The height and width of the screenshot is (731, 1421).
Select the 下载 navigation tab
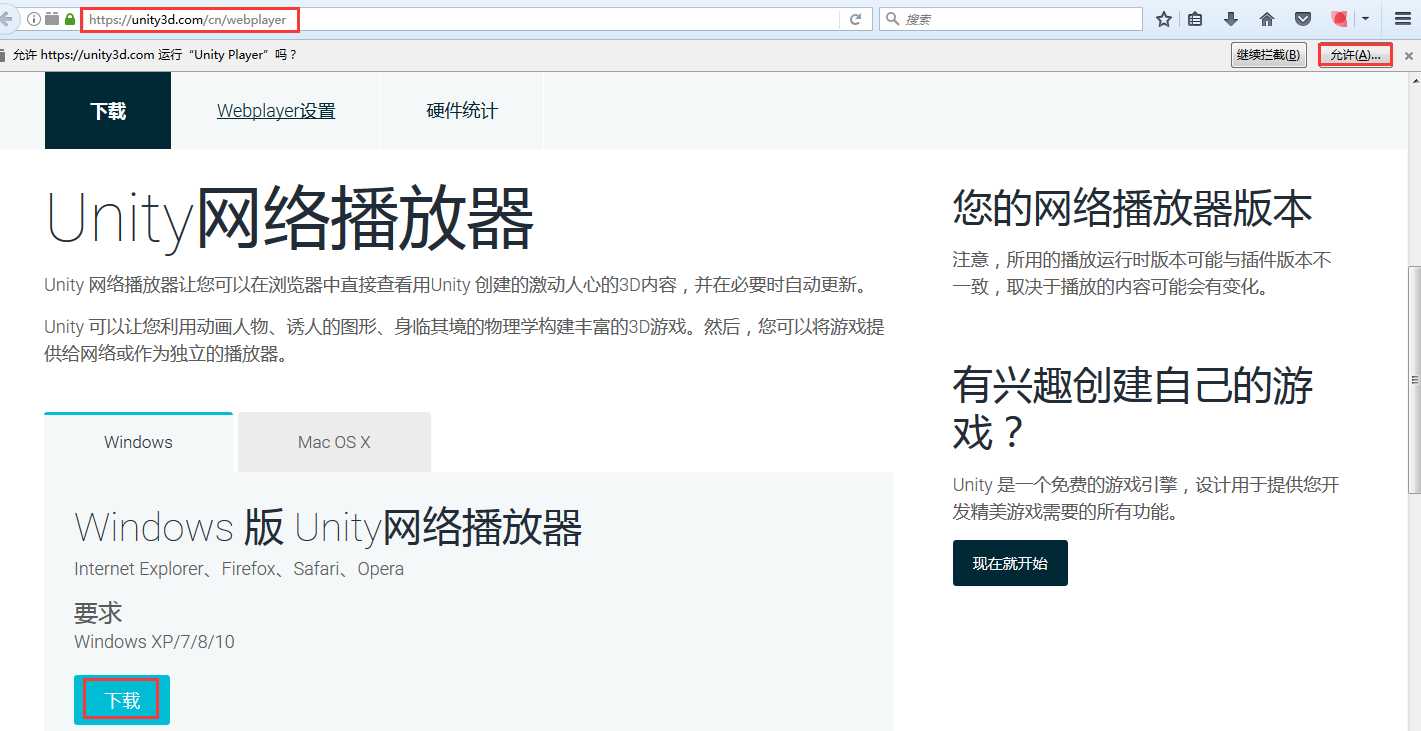(108, 111)
